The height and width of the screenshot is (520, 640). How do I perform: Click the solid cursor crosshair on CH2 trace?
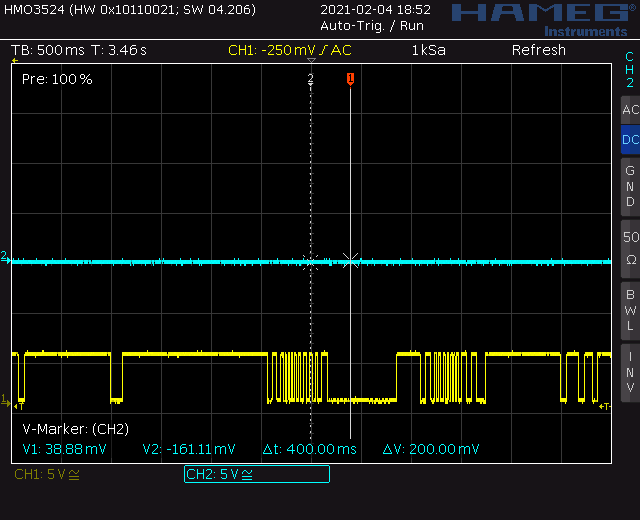point(351,260)
